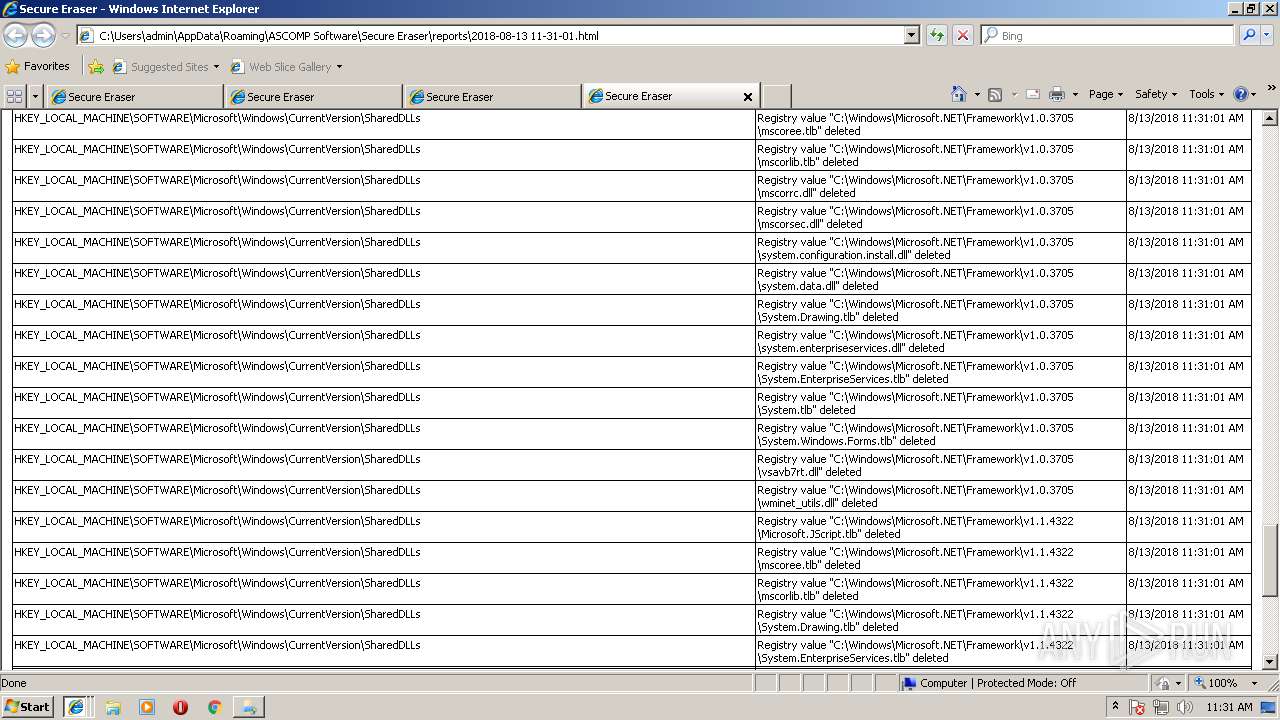Screen dimensions: 1280x720
Task: Expand the address bar history dropdown
Action: pyautogui.click(x=911, y=35)
